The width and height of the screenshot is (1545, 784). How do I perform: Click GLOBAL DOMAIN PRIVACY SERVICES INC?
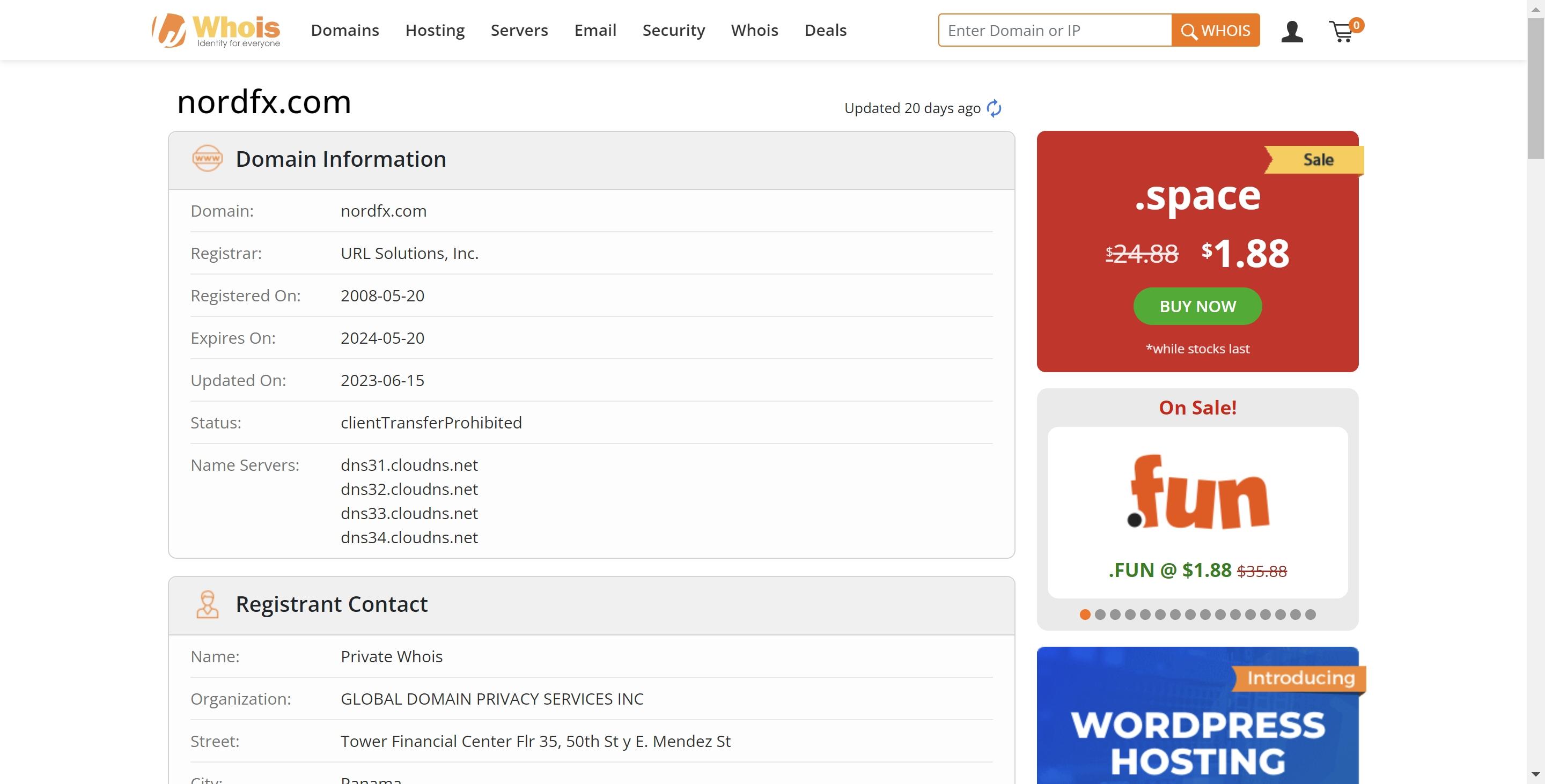[492, 699]
